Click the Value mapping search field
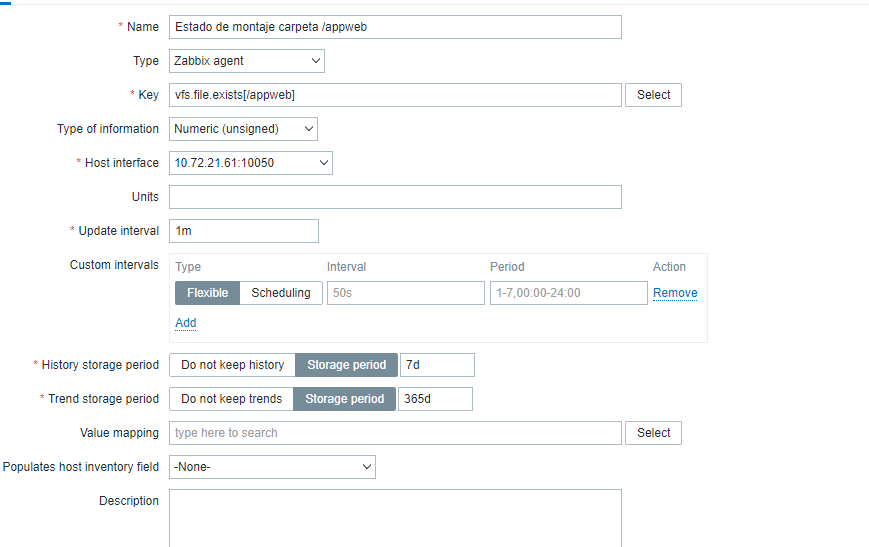Screen dimensions: 869x547 (x=395, y=433)
